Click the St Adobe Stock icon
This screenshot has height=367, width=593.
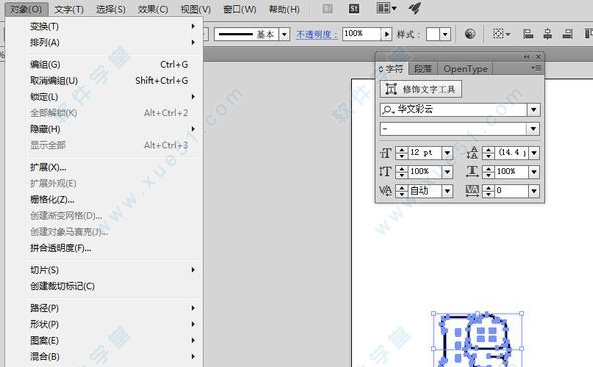click(354, 8)
